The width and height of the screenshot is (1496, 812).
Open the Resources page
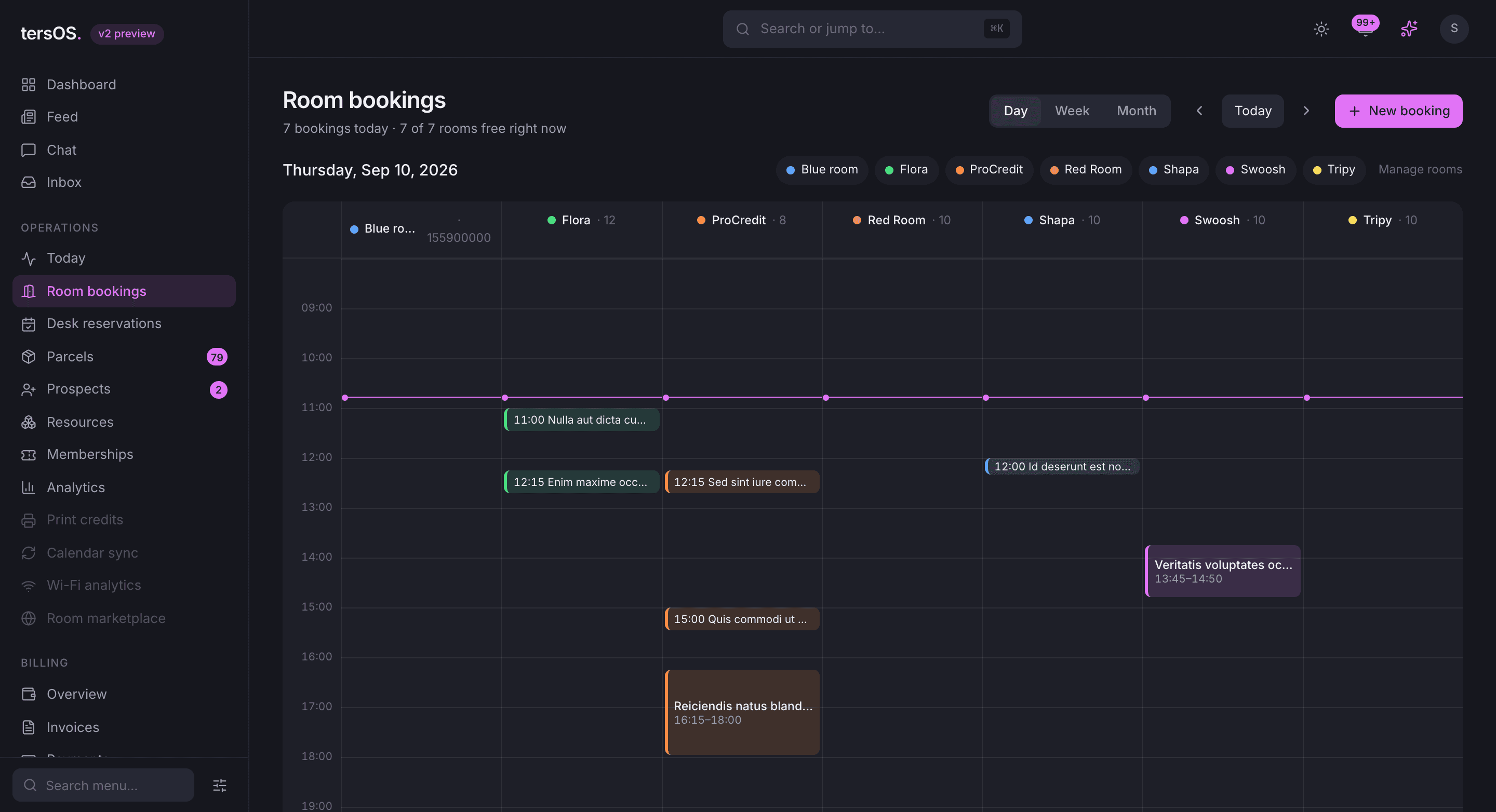(x=124, y=422)
